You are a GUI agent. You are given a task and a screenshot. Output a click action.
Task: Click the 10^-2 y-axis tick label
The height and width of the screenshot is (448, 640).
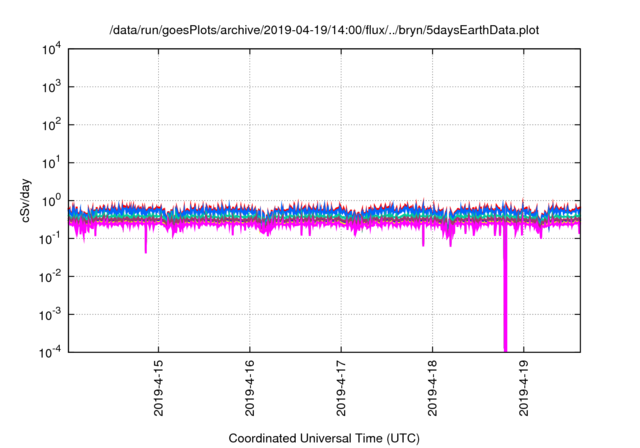pyautogui.click(x=50, y=277)
